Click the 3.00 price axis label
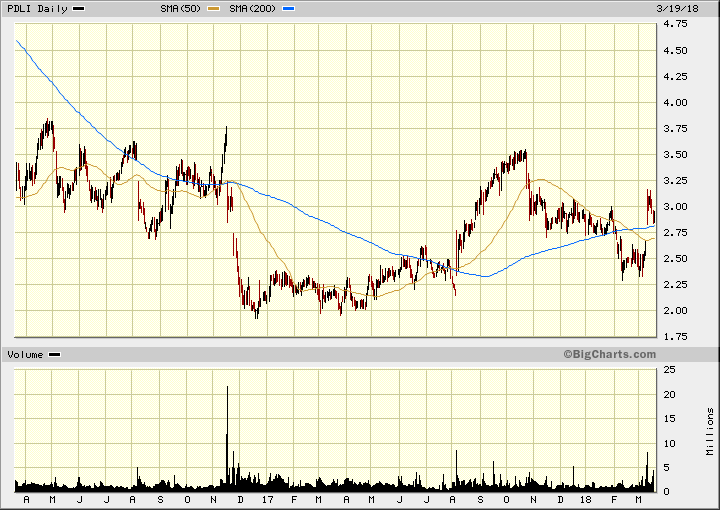 tap(675, 207)
